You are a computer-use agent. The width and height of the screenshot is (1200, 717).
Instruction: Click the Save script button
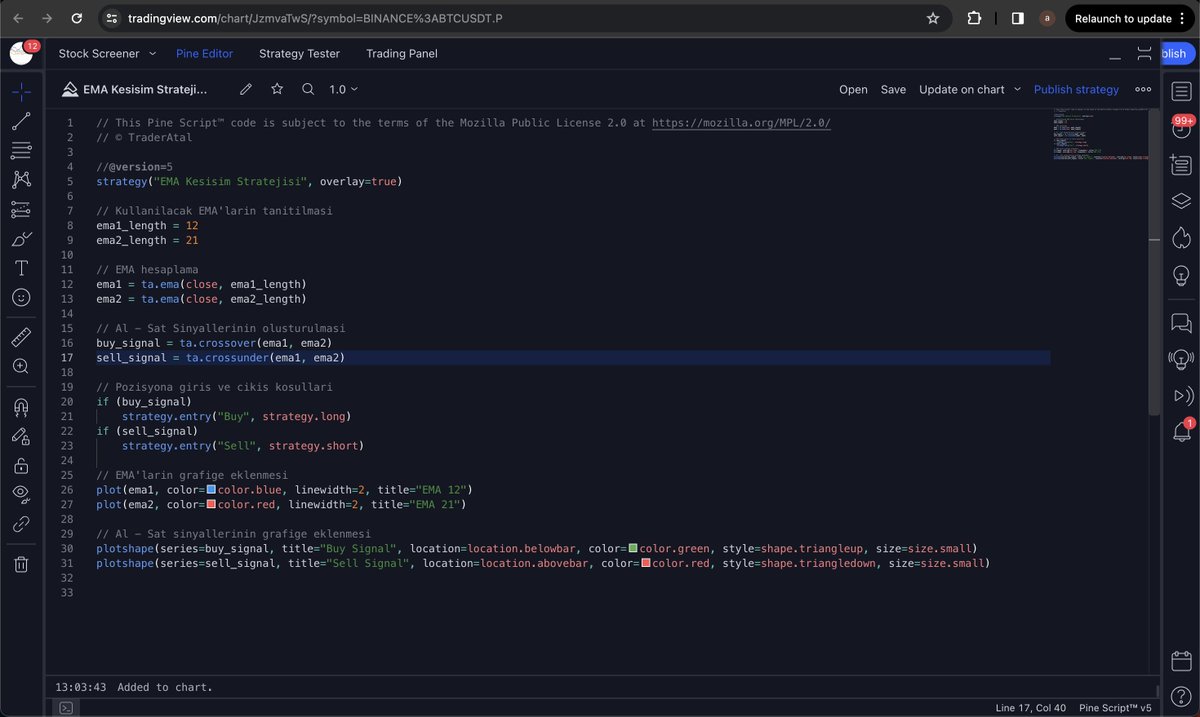tap(893, 89)
